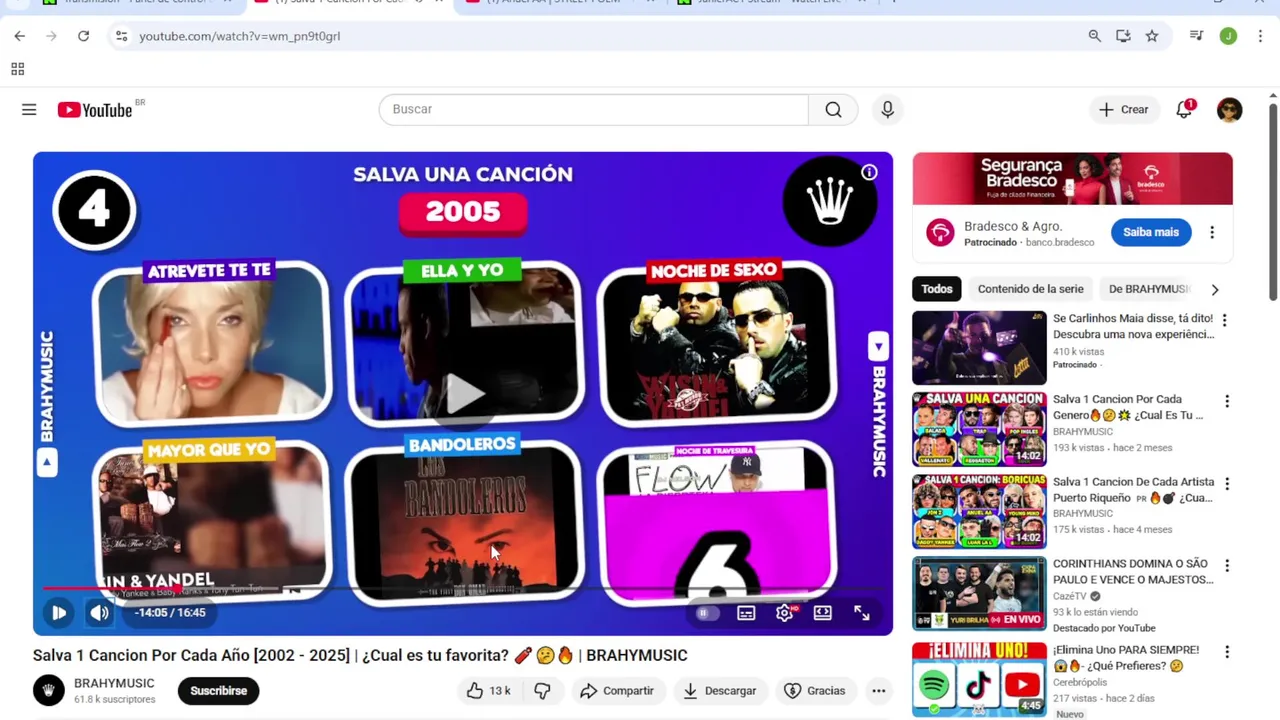The image size is (1280, 720).
Task: Click the address bar URL
Action: (240, 36)
